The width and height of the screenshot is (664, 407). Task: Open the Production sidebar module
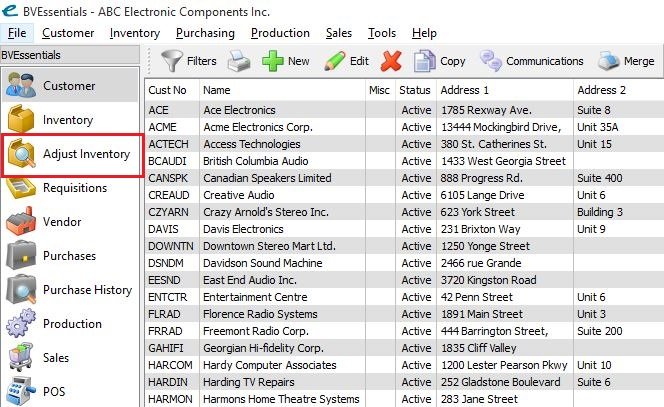[x=70, y=324]
